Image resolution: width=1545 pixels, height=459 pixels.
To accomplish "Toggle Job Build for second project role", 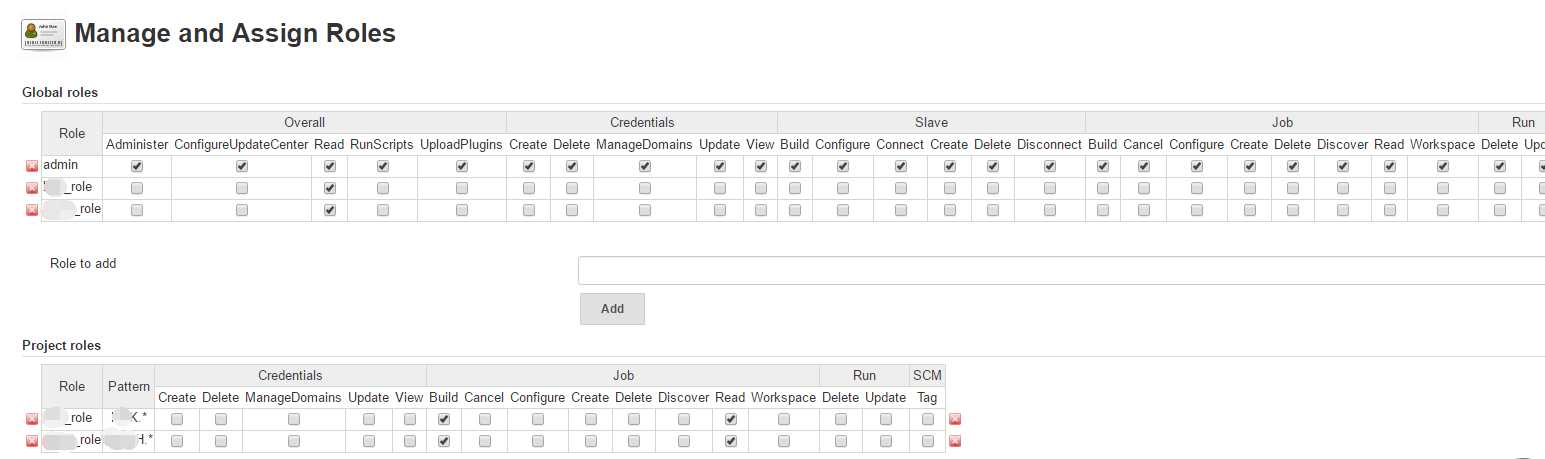I will tap(443, 441).
